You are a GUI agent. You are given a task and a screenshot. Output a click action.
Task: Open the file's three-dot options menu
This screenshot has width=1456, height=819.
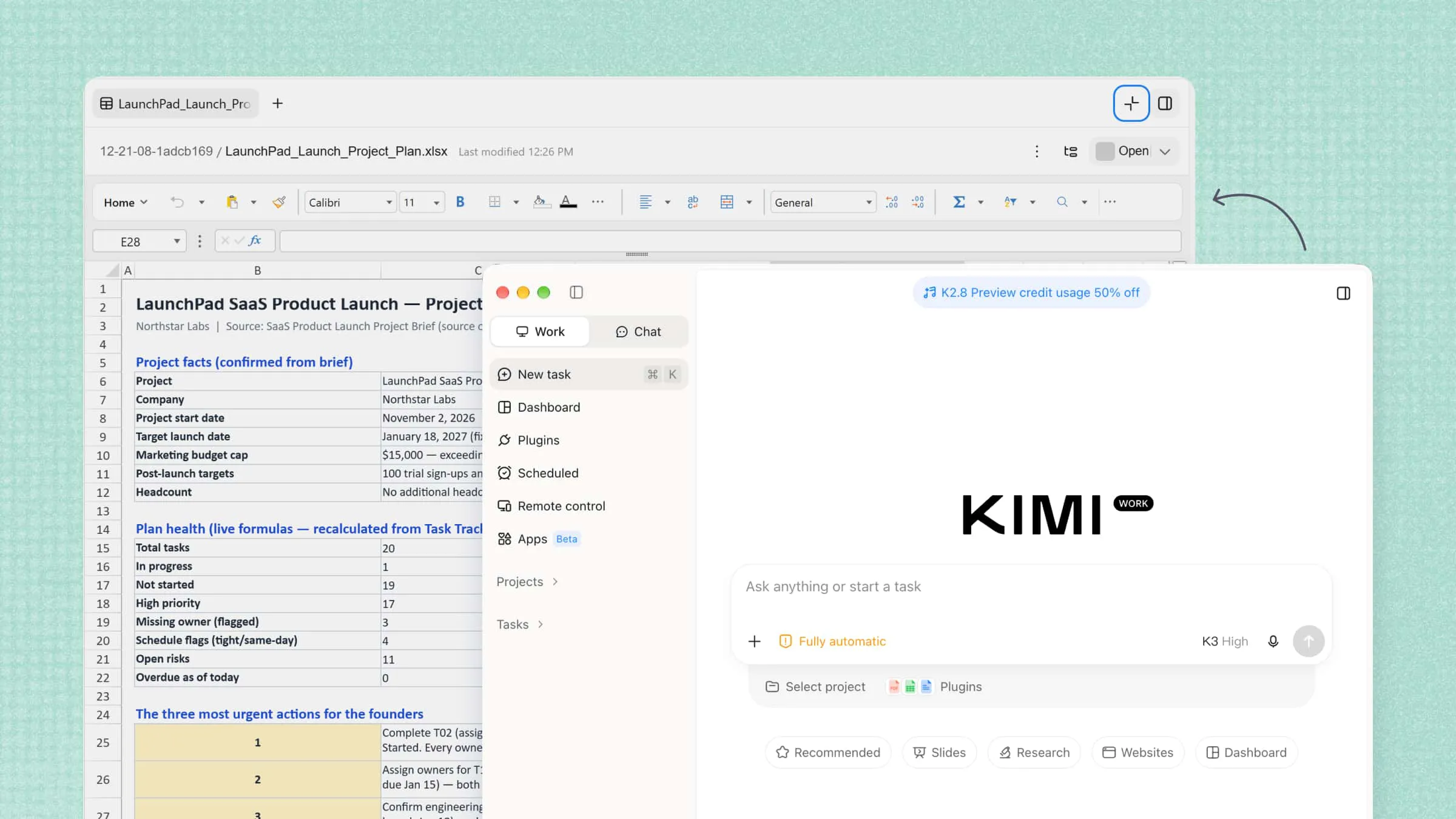pos(1037,152)
